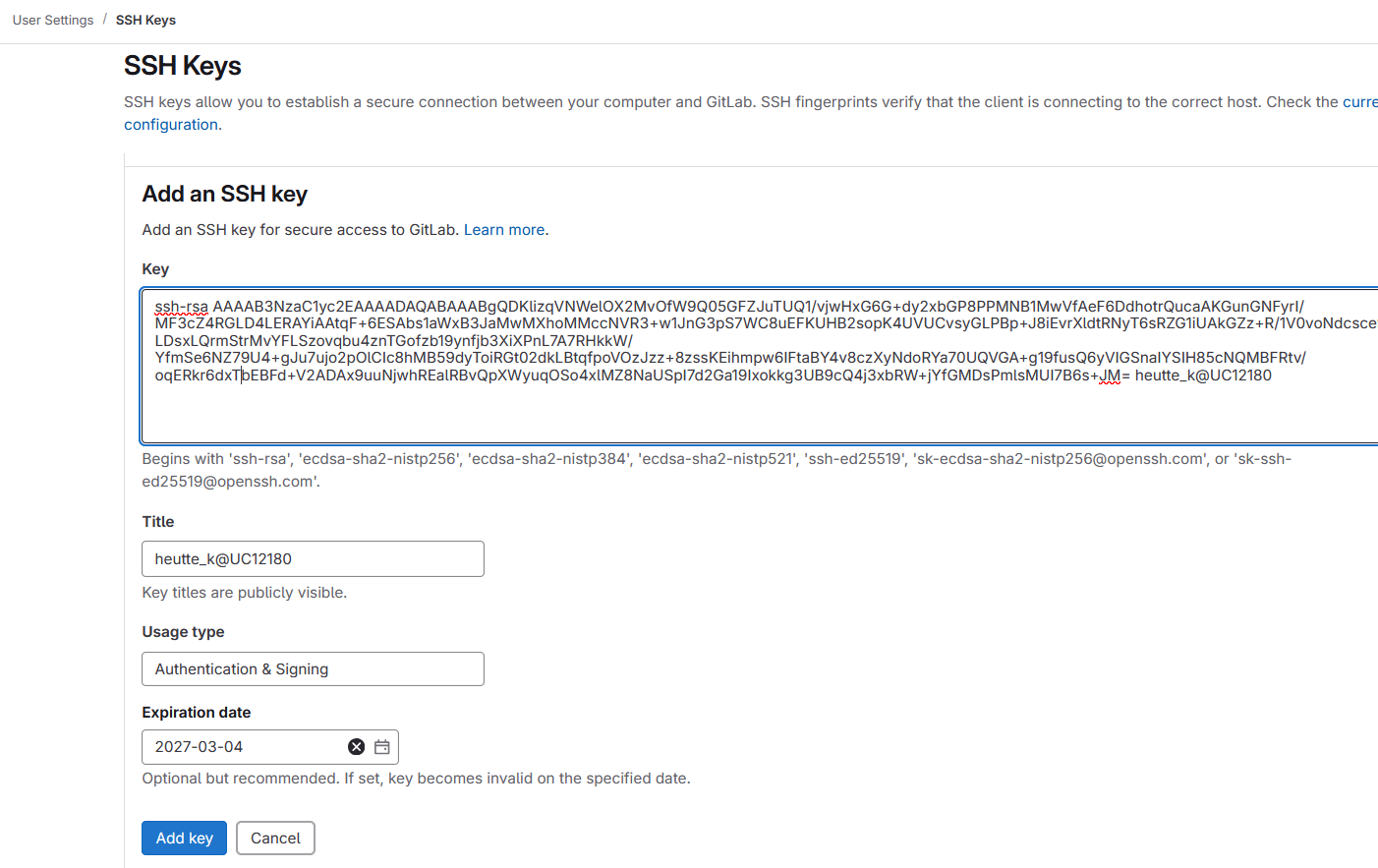Open the Learn more link

[504, 229]
